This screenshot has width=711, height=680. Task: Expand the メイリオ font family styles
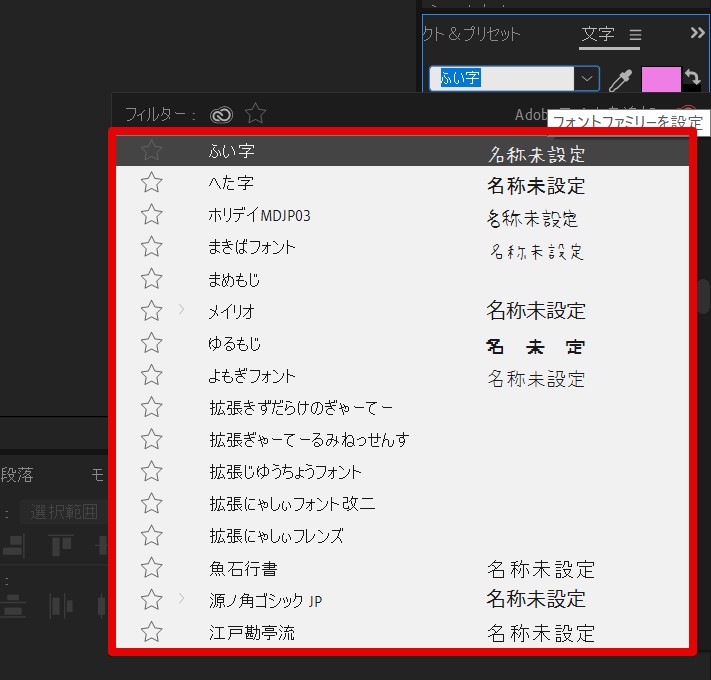(181, 311)
